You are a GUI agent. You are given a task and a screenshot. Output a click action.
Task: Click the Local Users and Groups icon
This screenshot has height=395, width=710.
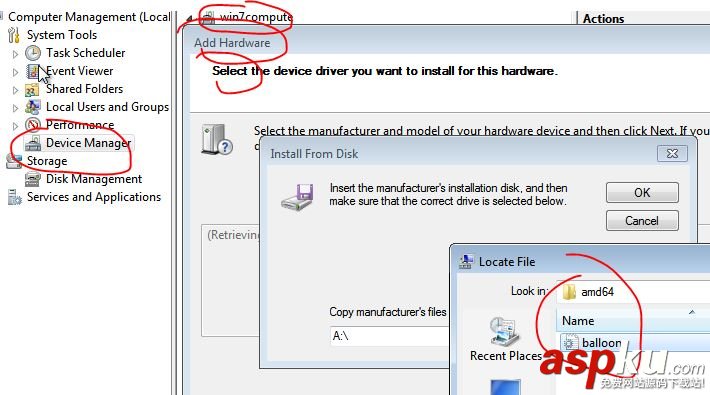33,107
